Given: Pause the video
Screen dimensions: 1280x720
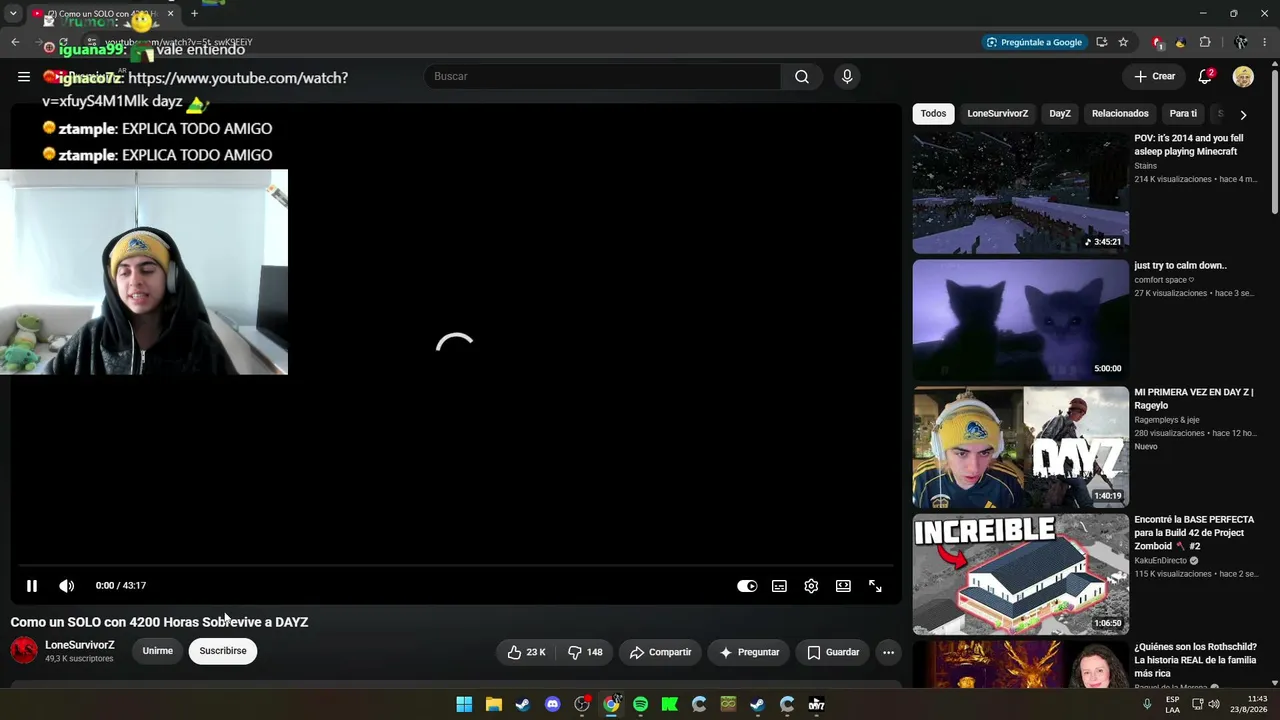Looking at the screenshot, I should click(32, 586).
